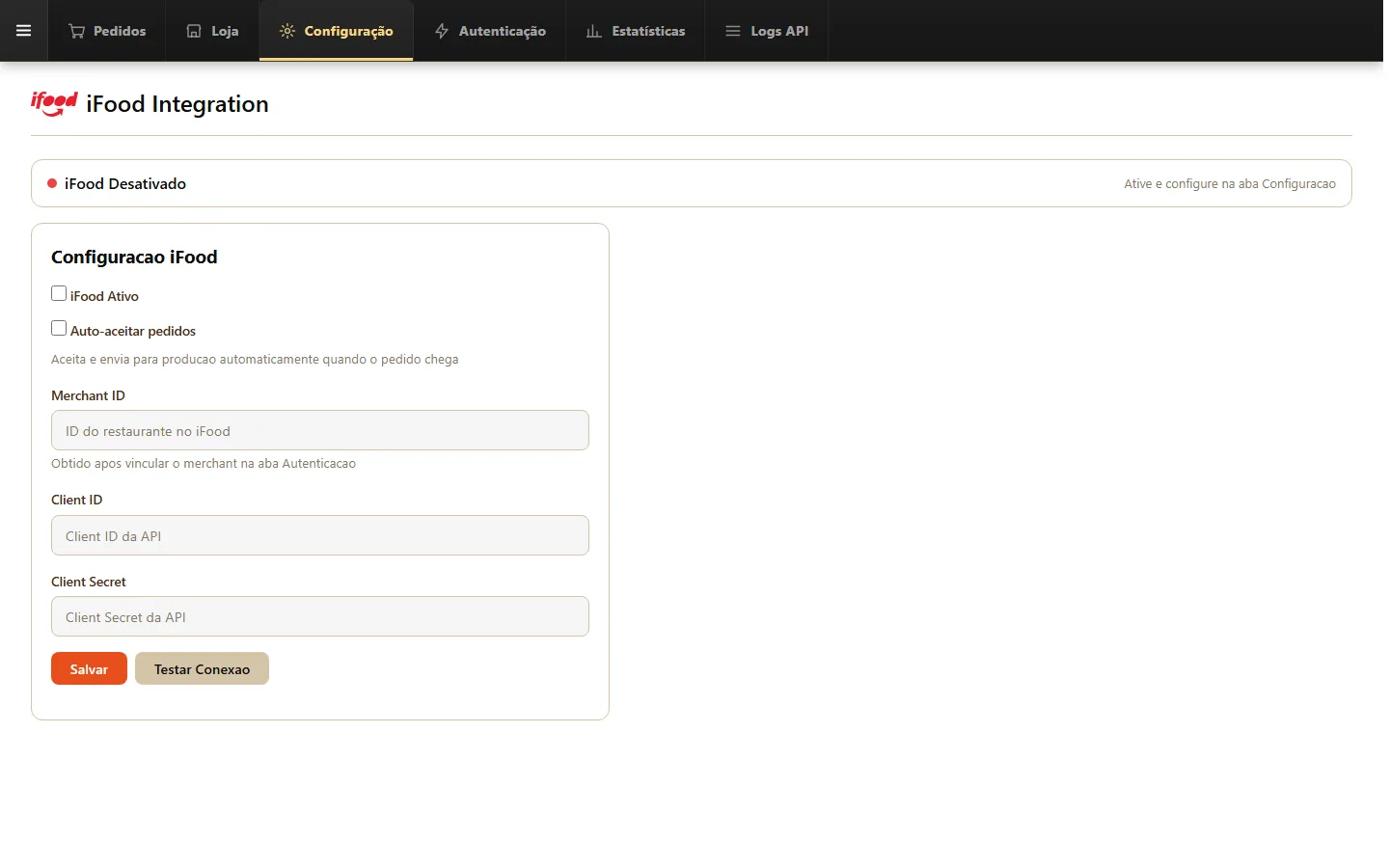
Task: Open the Estatísticas tab
Action: click(636, 31)
